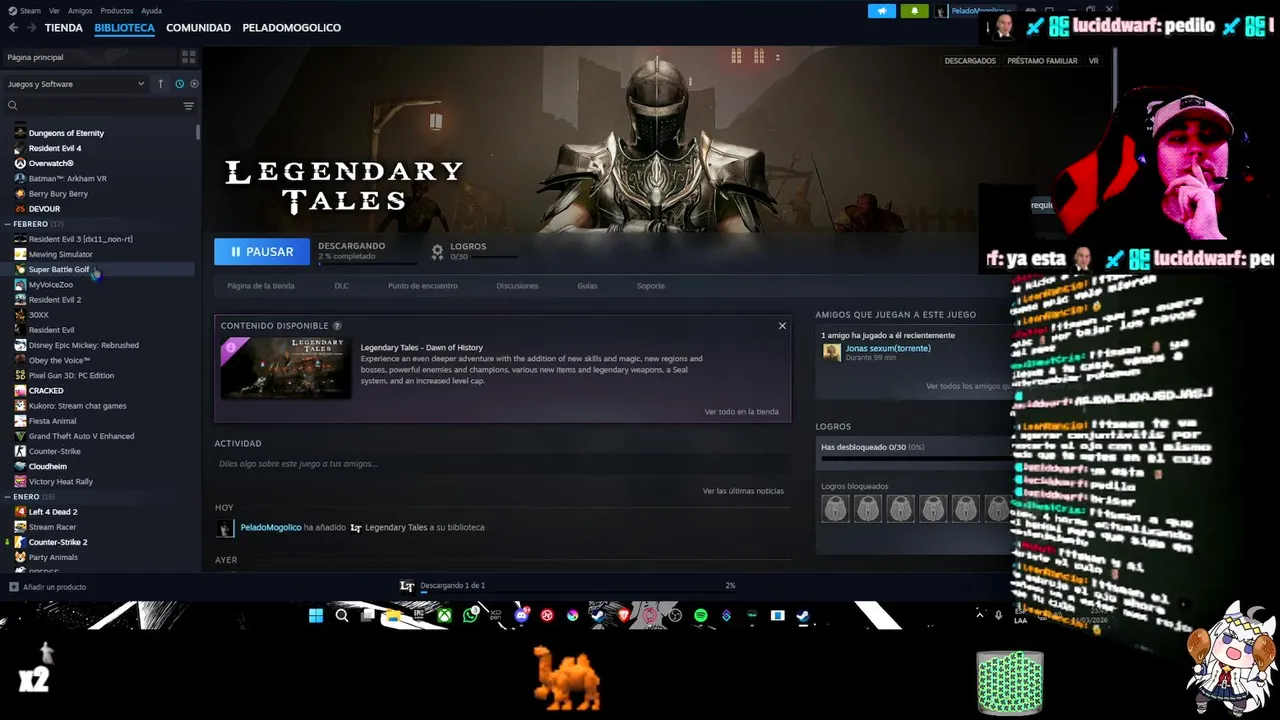The width and height of the screenshot is (1280, 720).
Task: Click the library search magnifier icon
Action: tap(13, 106)
